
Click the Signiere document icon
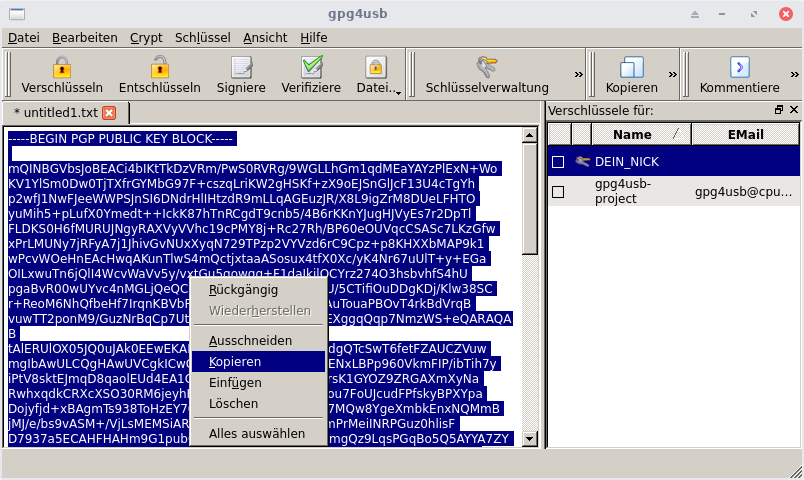(x=241, y=67)
